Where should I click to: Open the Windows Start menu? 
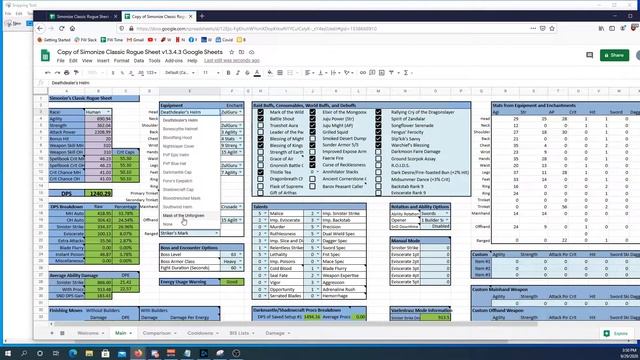[x=7, y=353]
